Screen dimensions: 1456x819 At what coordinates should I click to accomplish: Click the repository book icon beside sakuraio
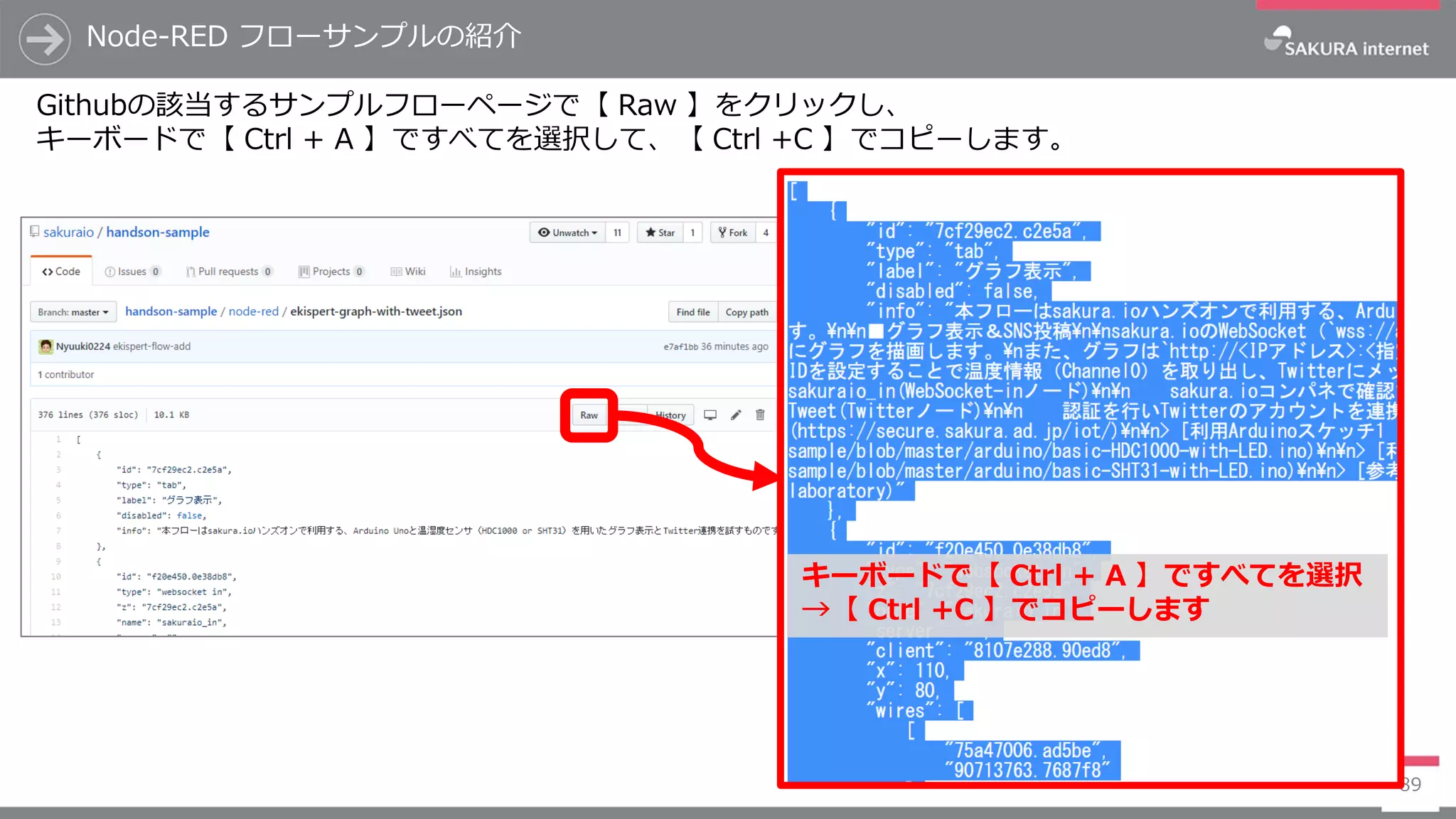click(34, 232)
